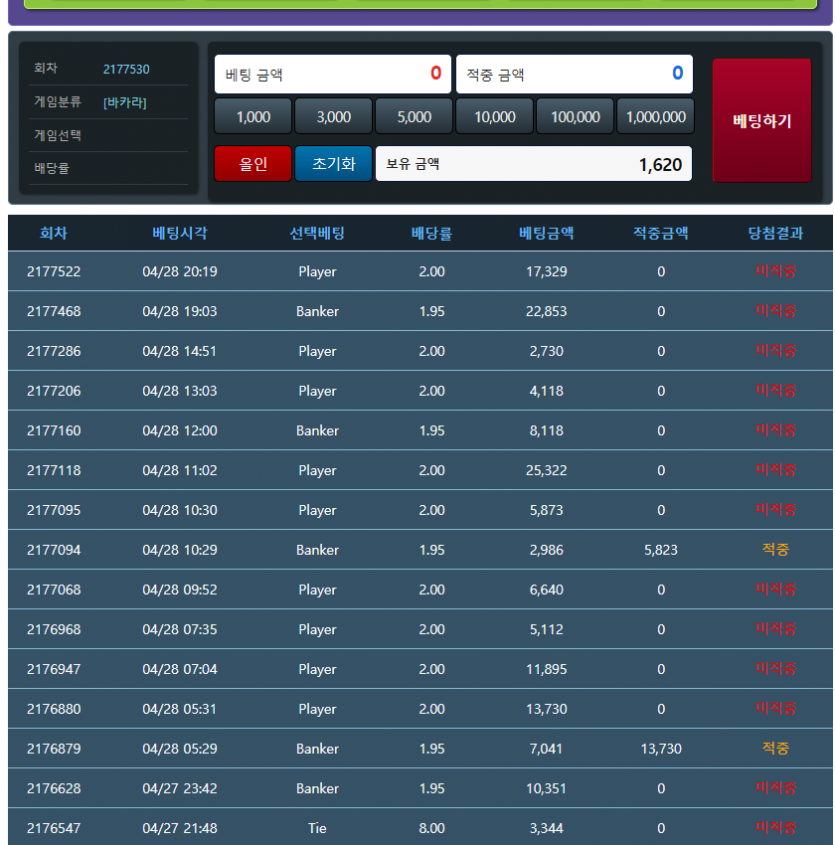Click the 보유 금액 balance field
835x845 pixels.
(x=533, y=164)
